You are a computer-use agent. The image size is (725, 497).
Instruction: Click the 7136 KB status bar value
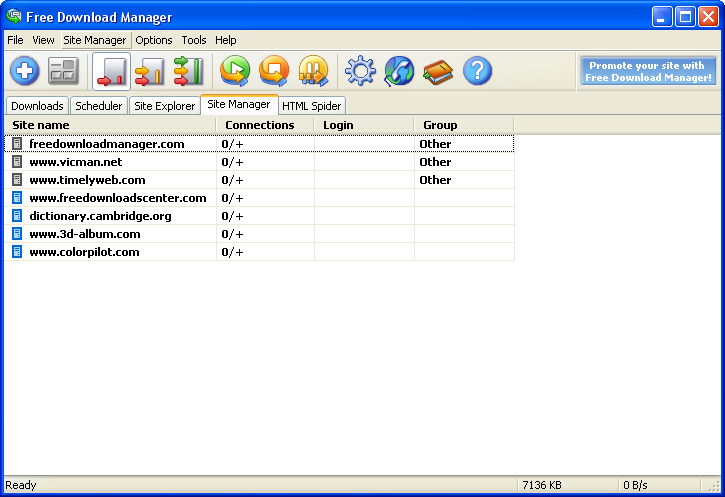pyautogui.click(x=542, y=485)
